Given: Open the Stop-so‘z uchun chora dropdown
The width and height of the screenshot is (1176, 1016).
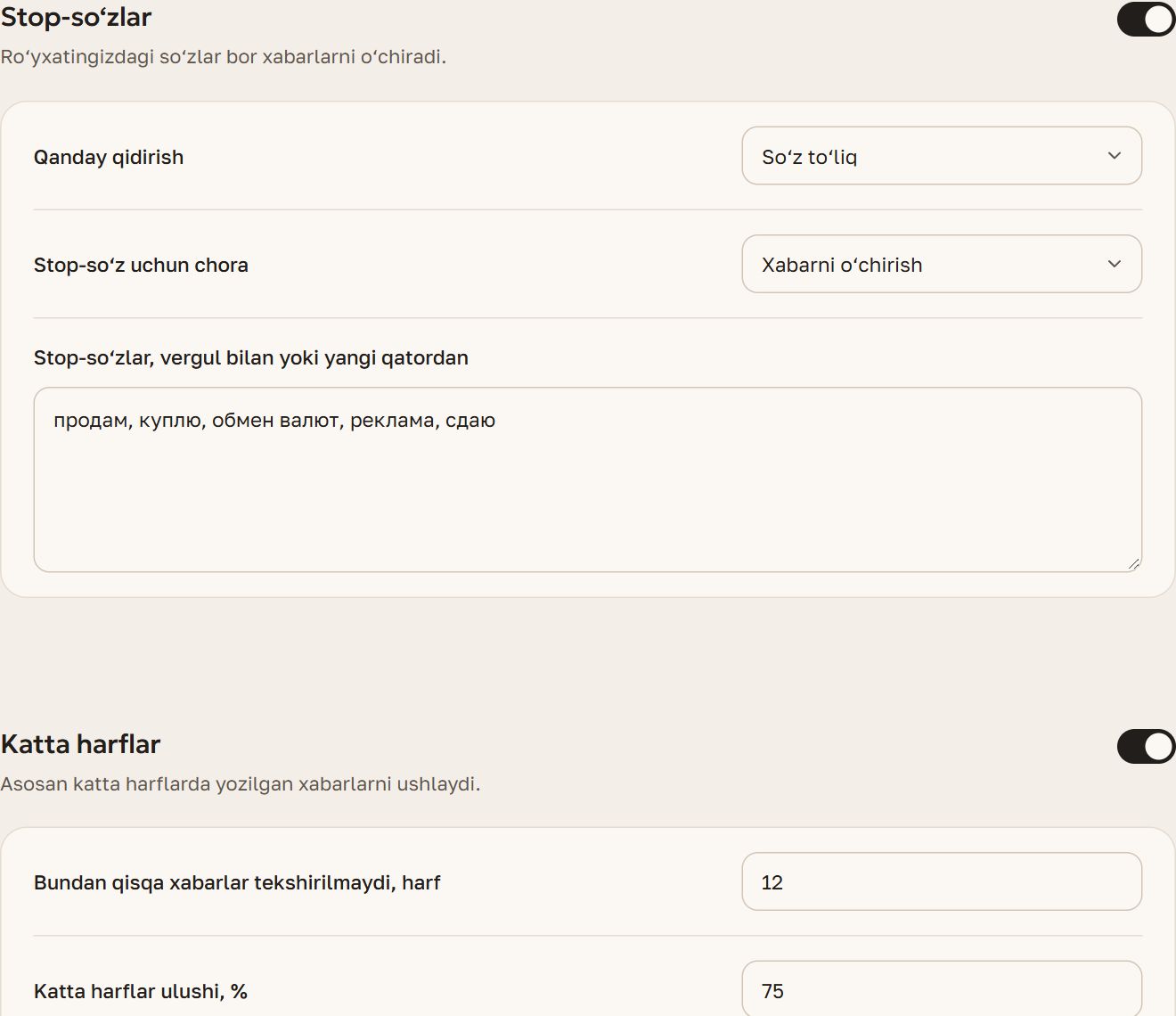Looking at the screenshot, I should [942, 264].
